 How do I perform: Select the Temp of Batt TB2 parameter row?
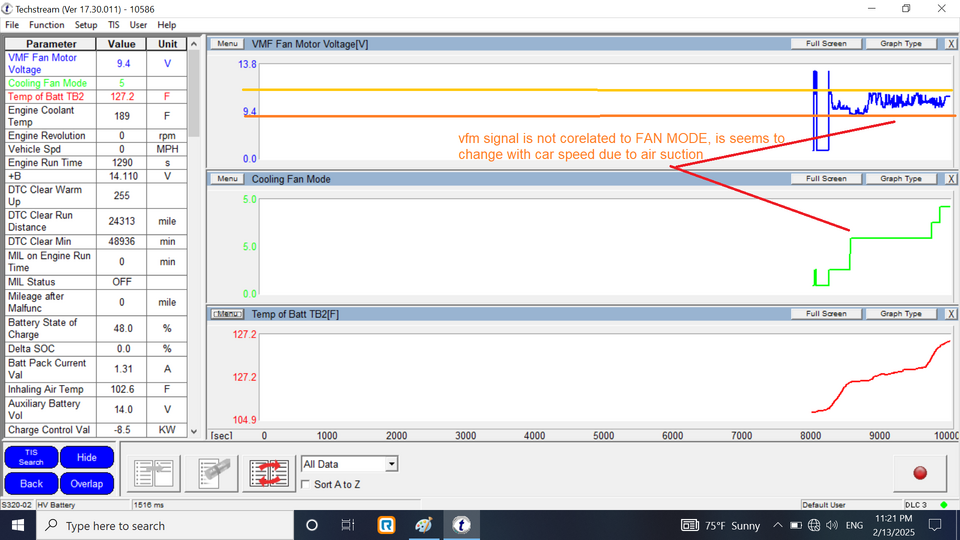click(x=96, y=97)
